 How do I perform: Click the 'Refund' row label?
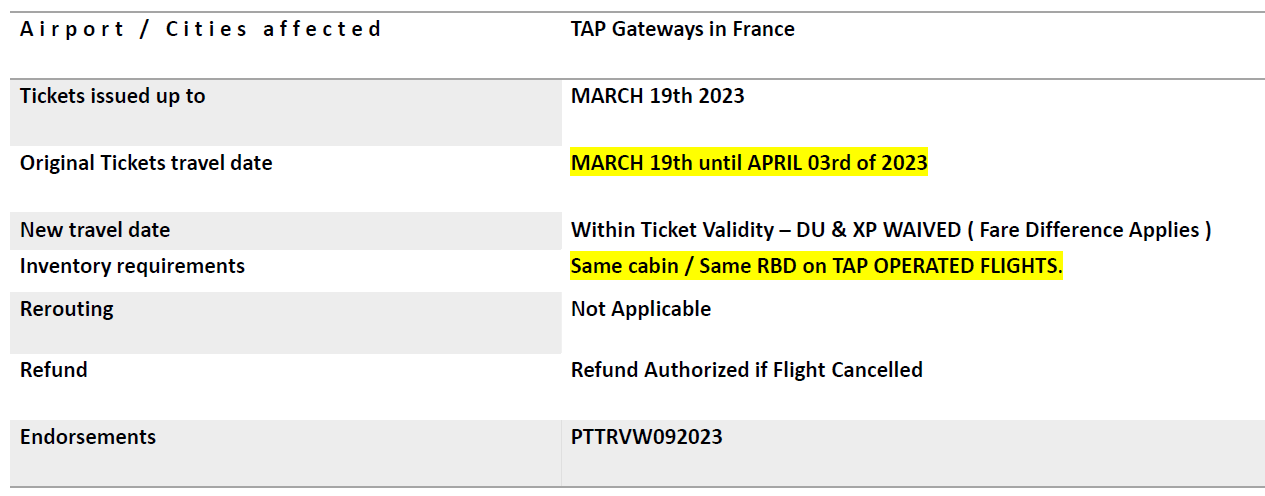[x=54, y=370]
